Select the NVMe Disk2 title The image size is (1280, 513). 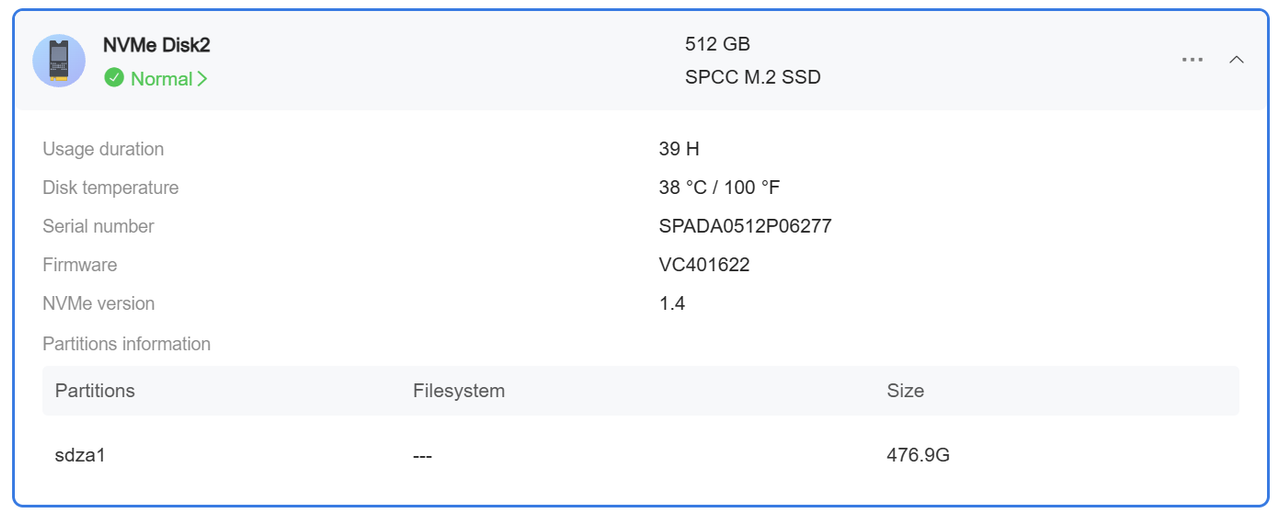tap(156, 45)
